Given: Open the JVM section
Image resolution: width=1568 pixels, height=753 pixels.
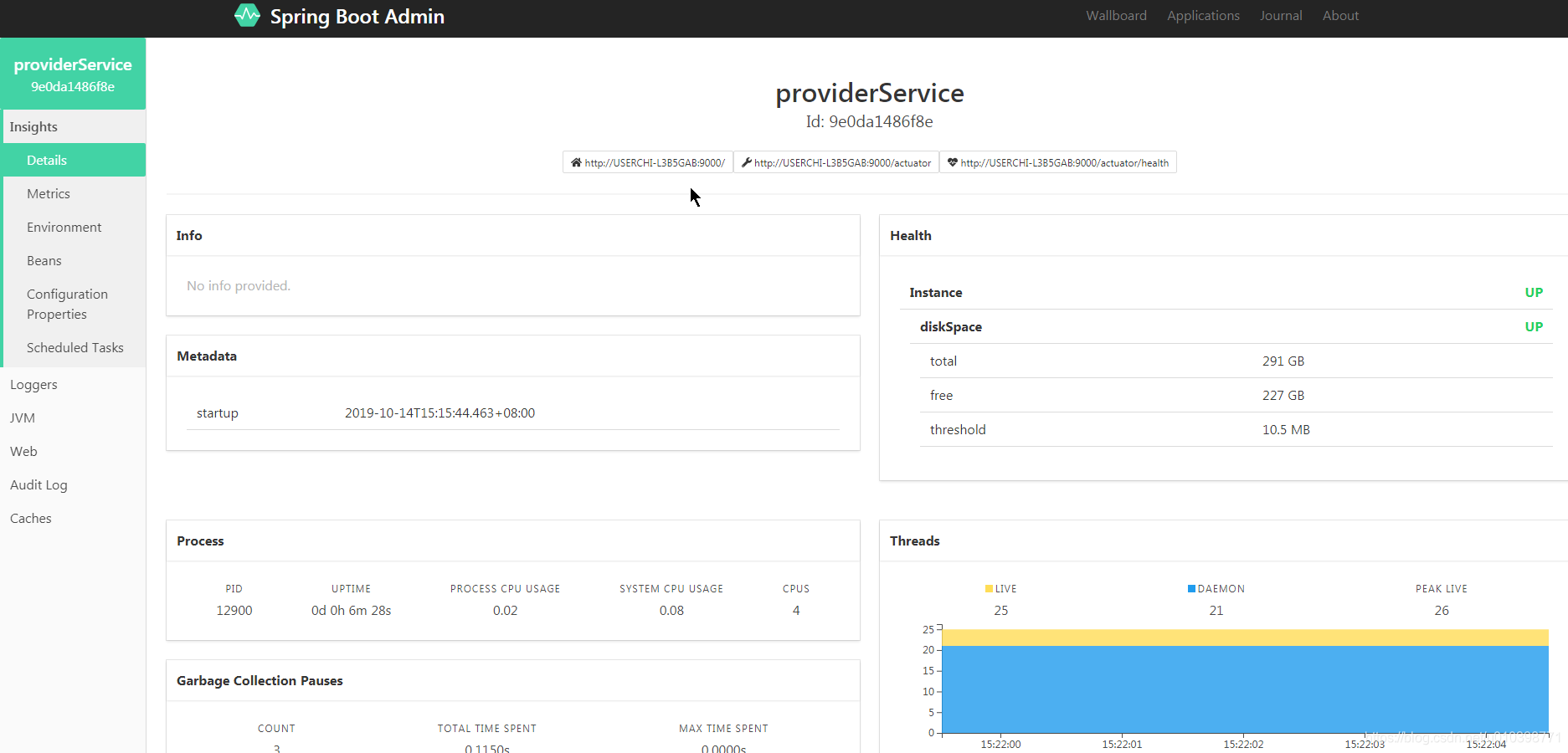Looking at the screenshot, I should click(x=73, y=417).
